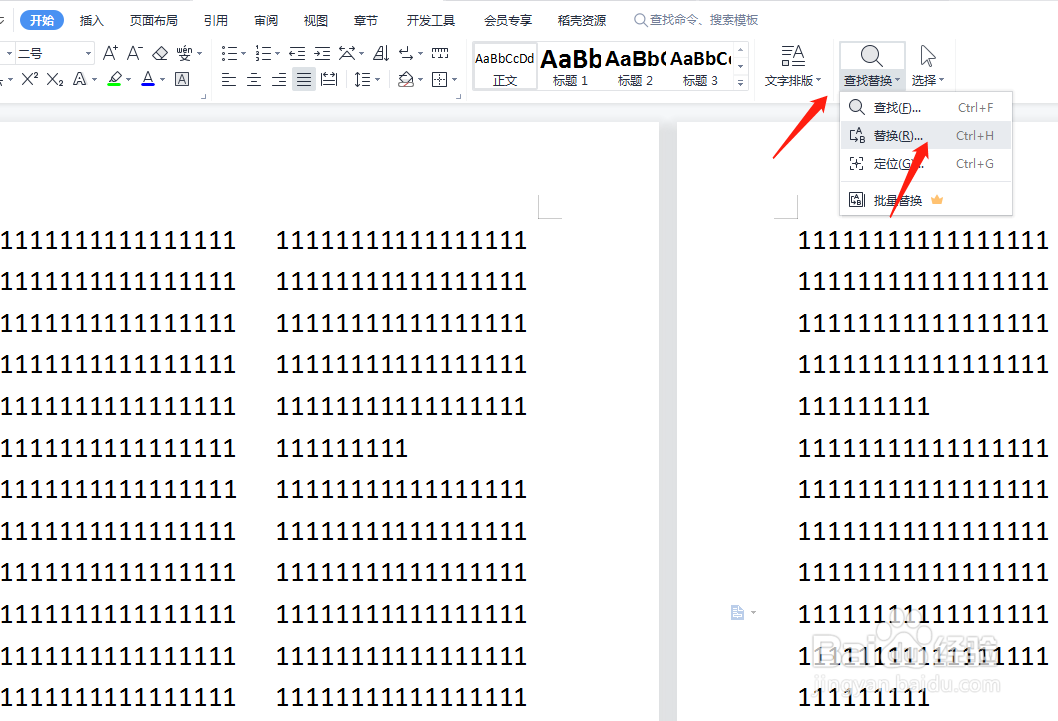This screenshot has width=1058, height=721.
Task: Clear formatting with the eraser icon
Action: [x=160, y=53]
